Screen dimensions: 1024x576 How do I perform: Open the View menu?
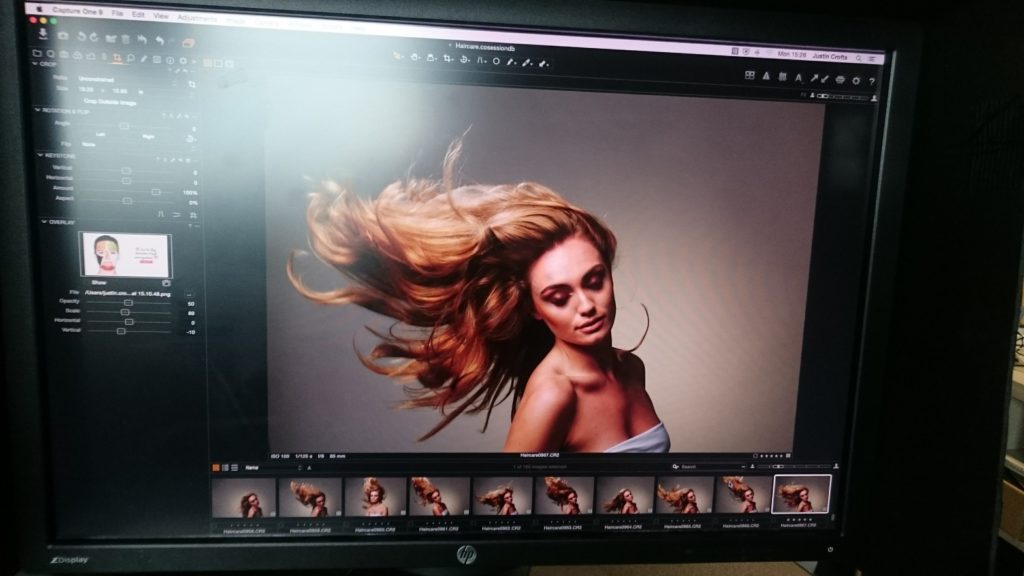point(161,15)
